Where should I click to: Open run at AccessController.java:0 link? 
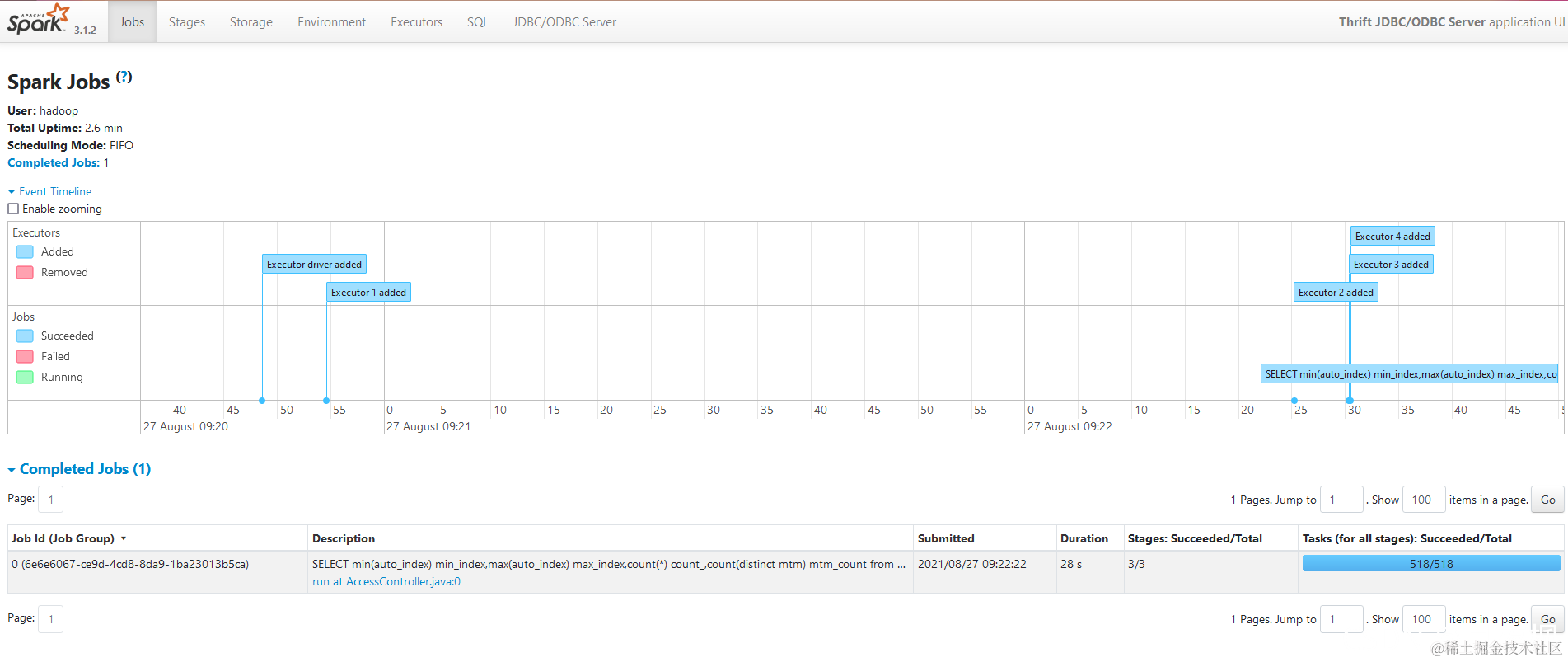[x=386, y=581]
